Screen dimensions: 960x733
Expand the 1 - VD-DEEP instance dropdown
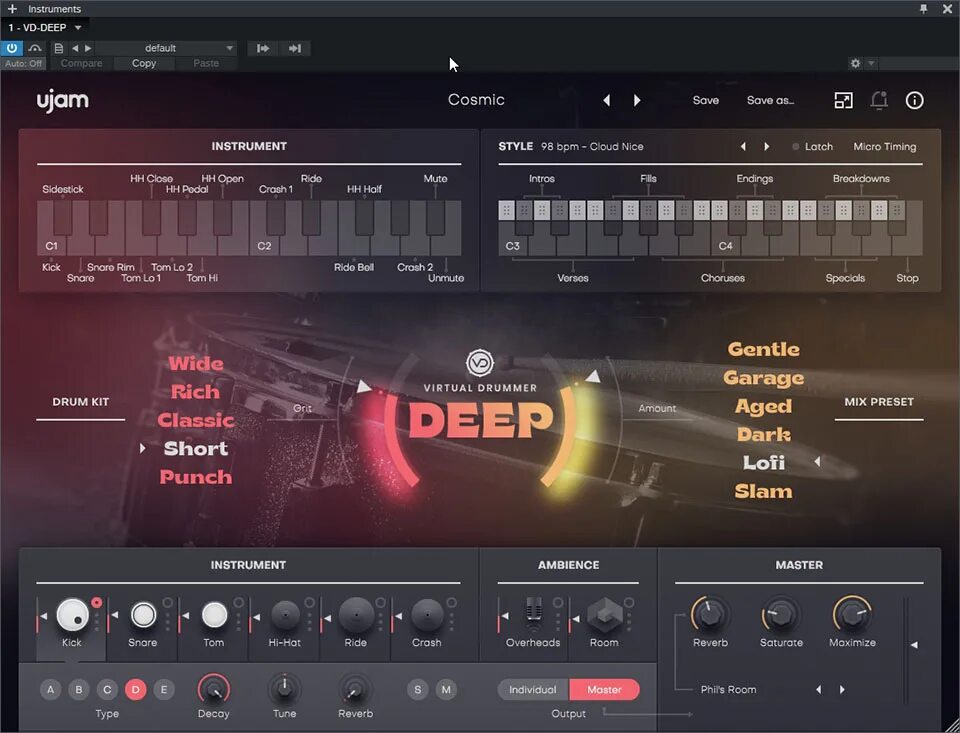(x=78, y=28)
